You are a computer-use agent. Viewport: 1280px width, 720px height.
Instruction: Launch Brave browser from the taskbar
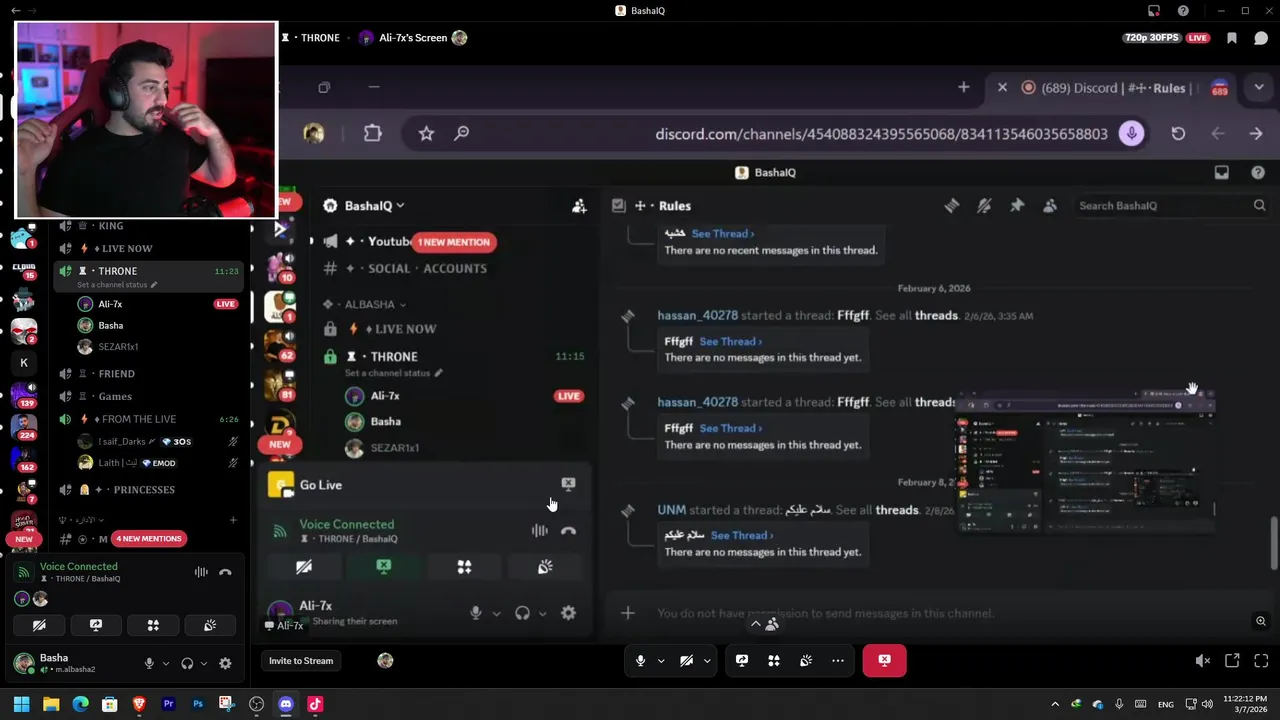[x=139, y=704]
